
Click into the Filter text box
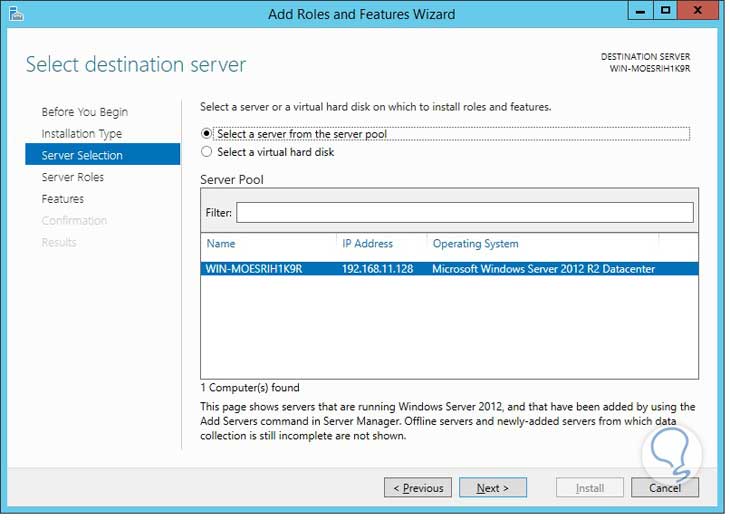464,212
